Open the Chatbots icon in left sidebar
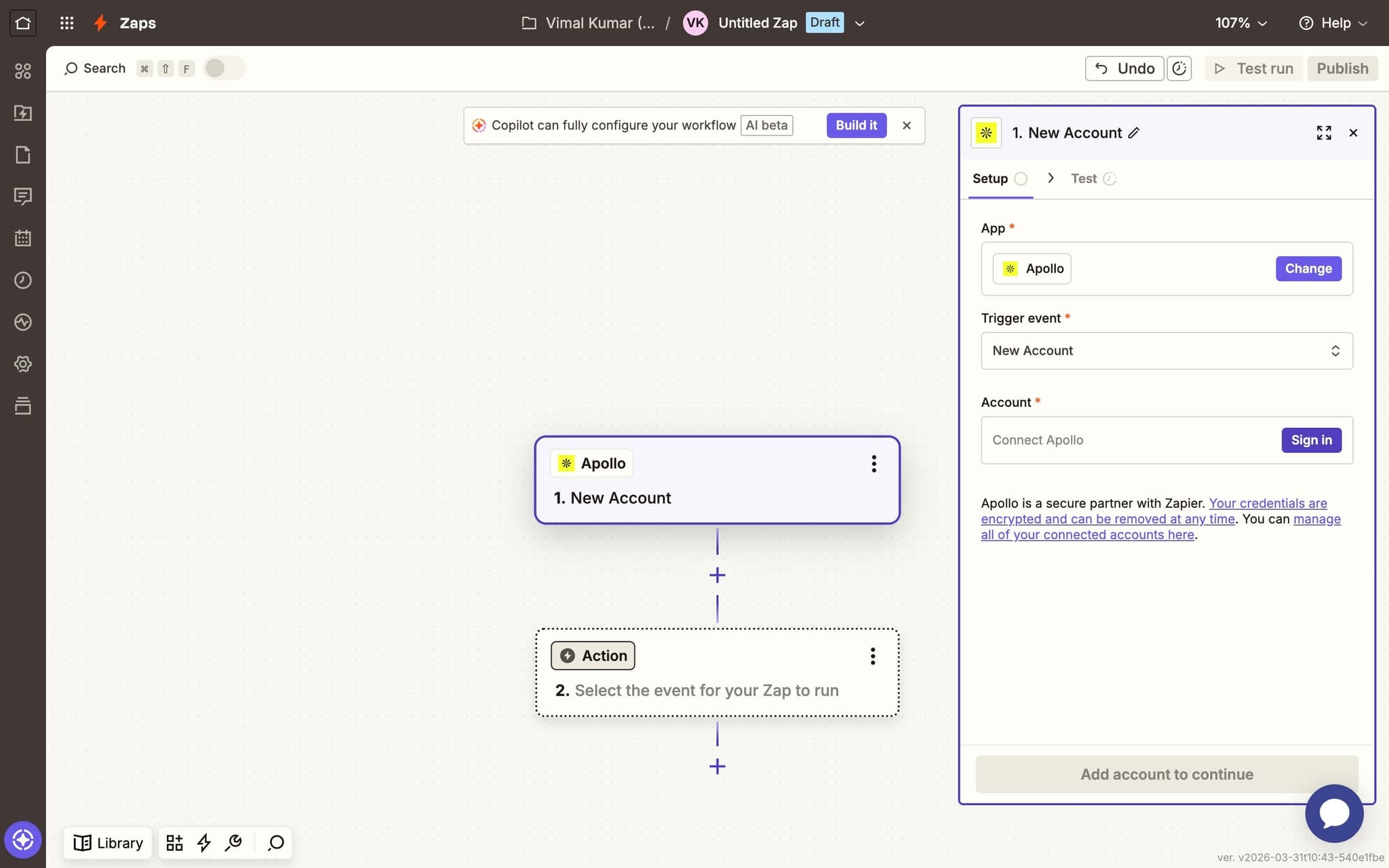Image resolution: width=1389 pixels, height=868 pixels. tap(23, 197)
